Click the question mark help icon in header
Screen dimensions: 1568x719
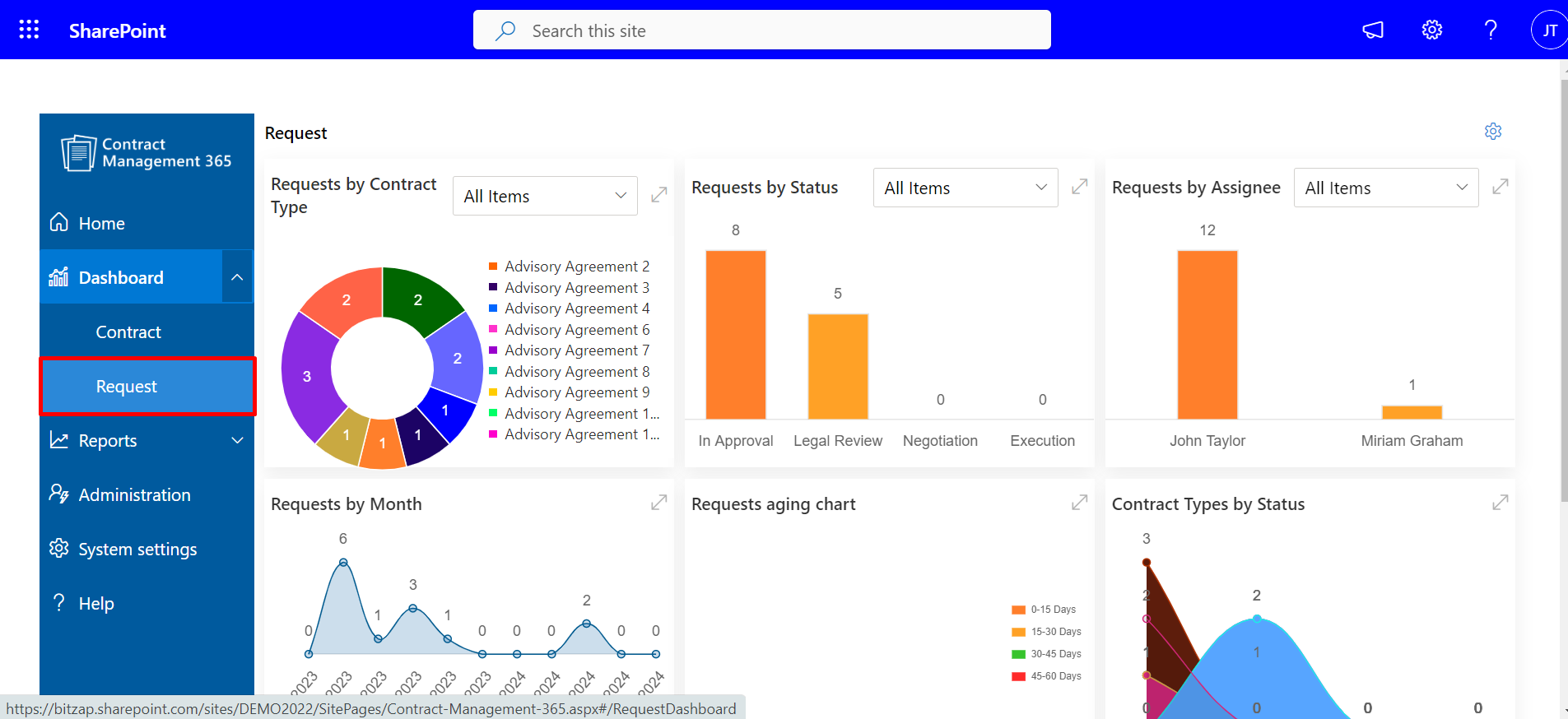[1491, 30]
